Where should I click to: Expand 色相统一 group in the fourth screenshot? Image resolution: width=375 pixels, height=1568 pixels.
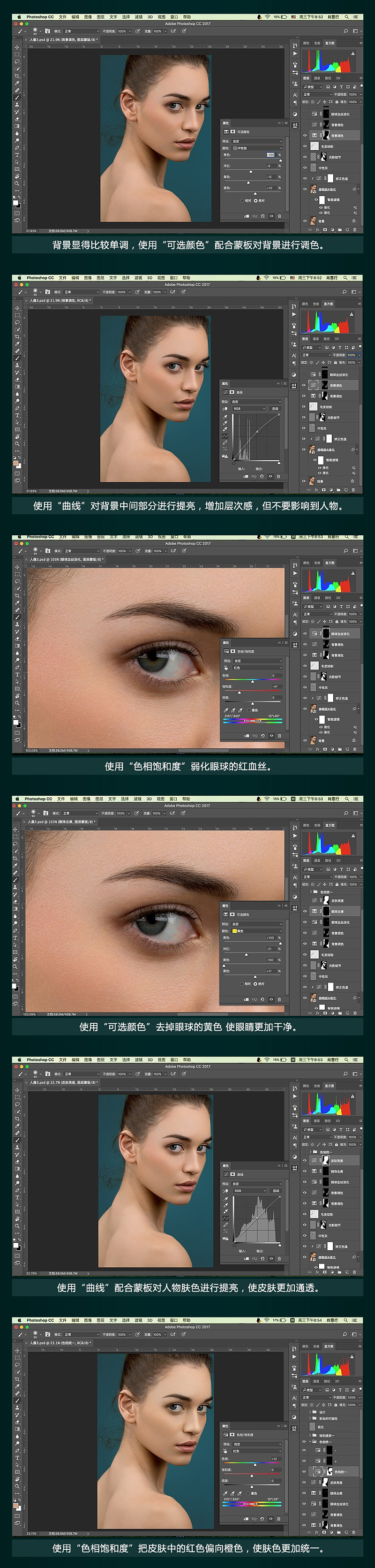pyautogui.click(x=311, y=892)
